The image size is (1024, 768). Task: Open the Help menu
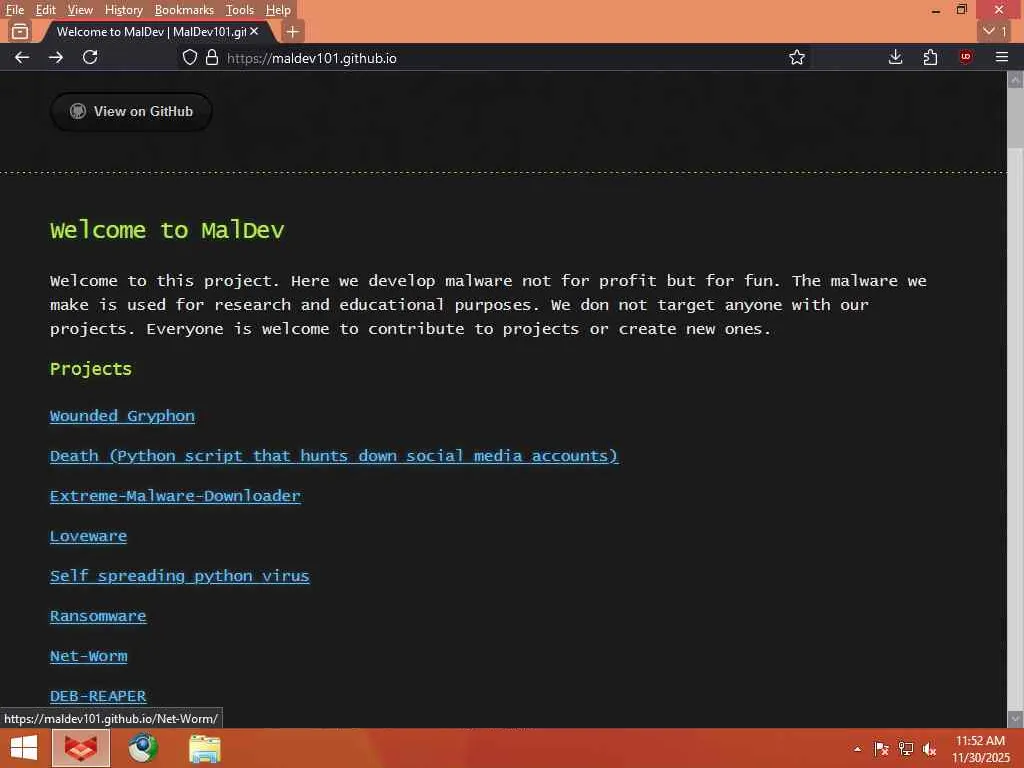coord(278,10)
